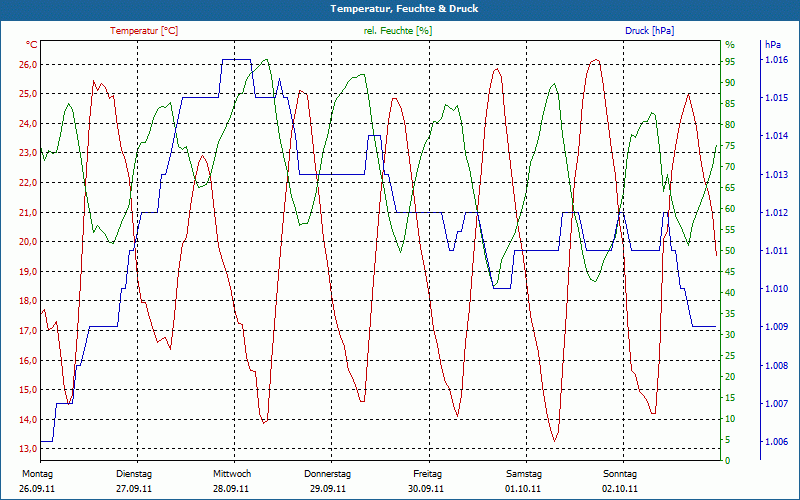Image resolution: width=800 pixels, height=500 pixels.
Task: Click the 24,0 temperature axis value
Action: 28,123
